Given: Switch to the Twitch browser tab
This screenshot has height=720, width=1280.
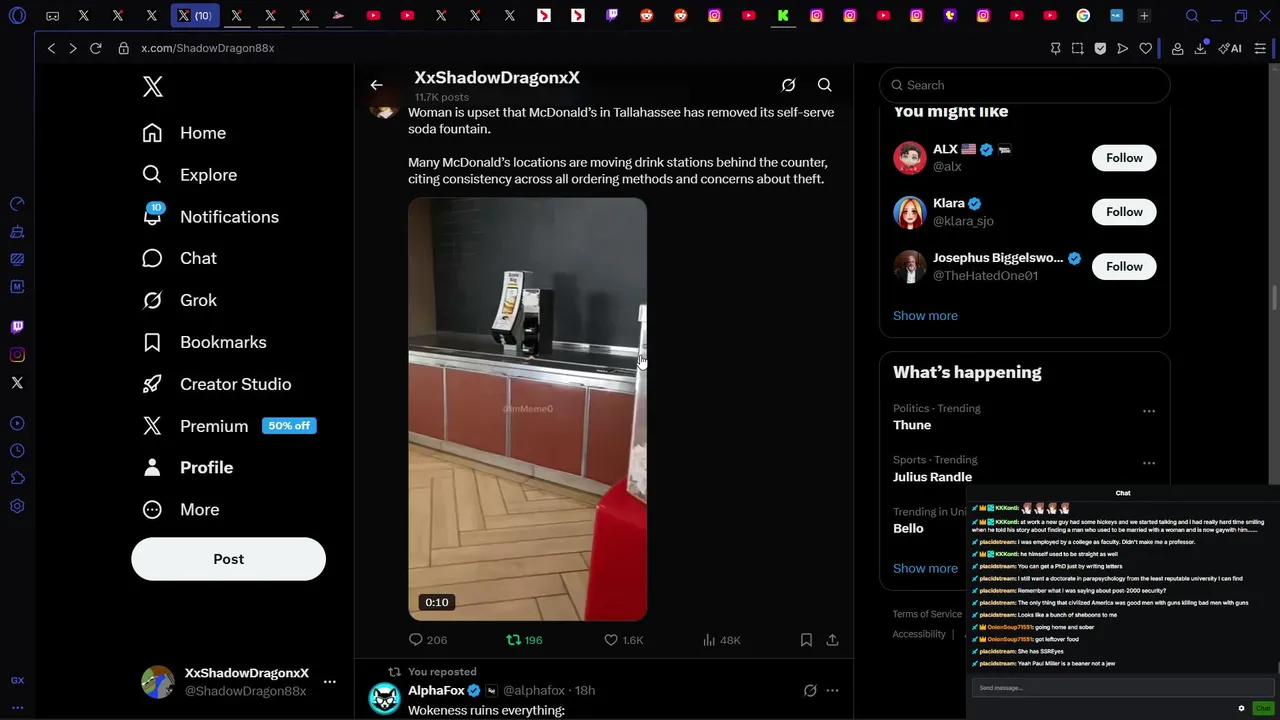Looking at the screenshot, I should click(612, 16).
